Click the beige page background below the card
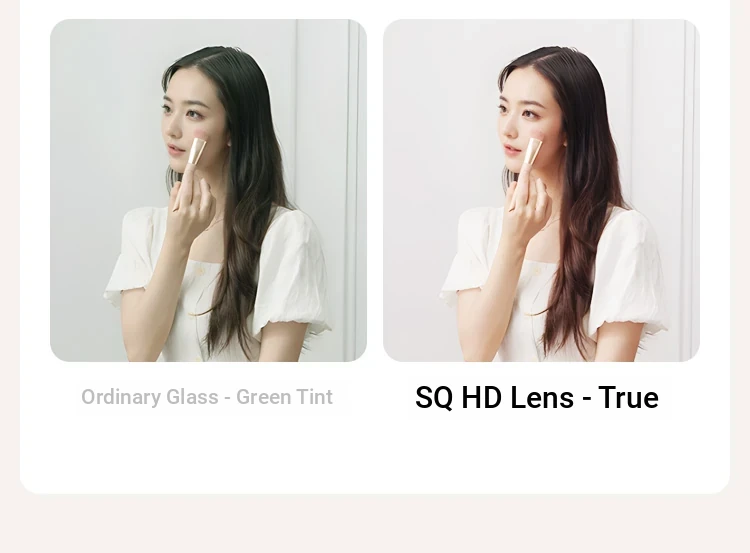Image resolution: width=750 pixels, height=553 pixels. click(x=375, y=524)
